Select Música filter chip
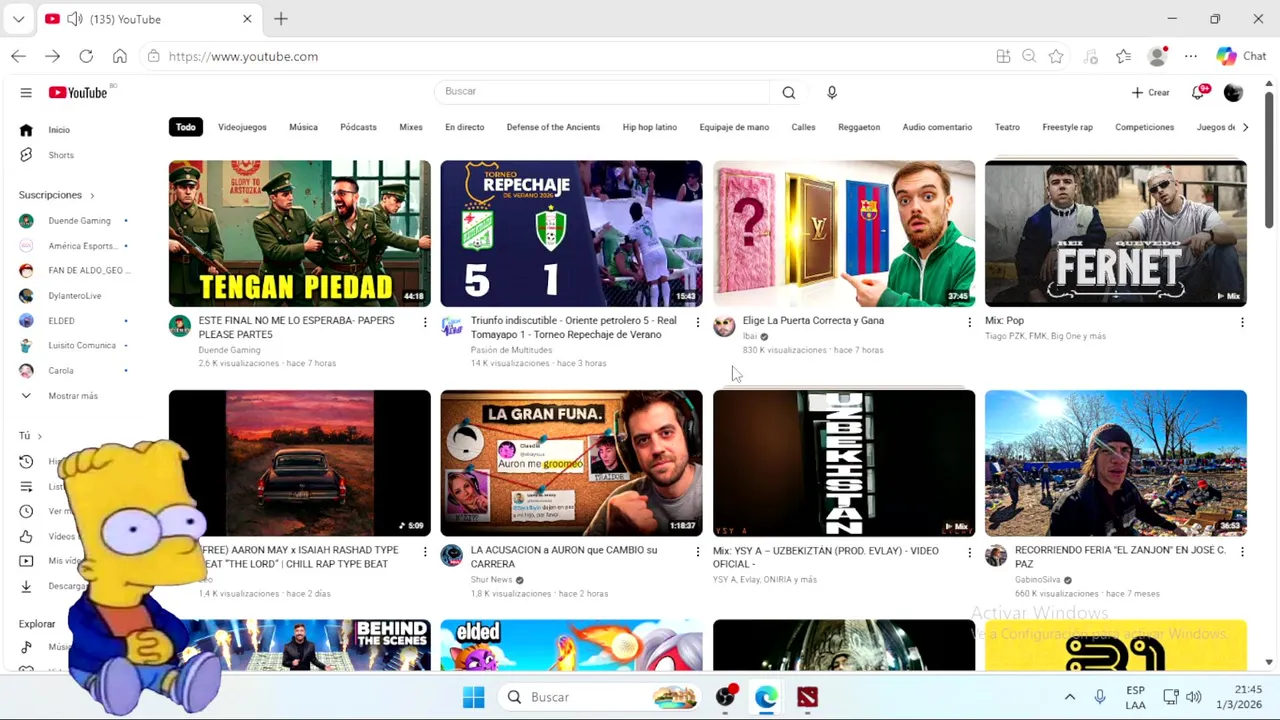Image resolution: width=1280 pixels, height=720 pixels. 303,127
